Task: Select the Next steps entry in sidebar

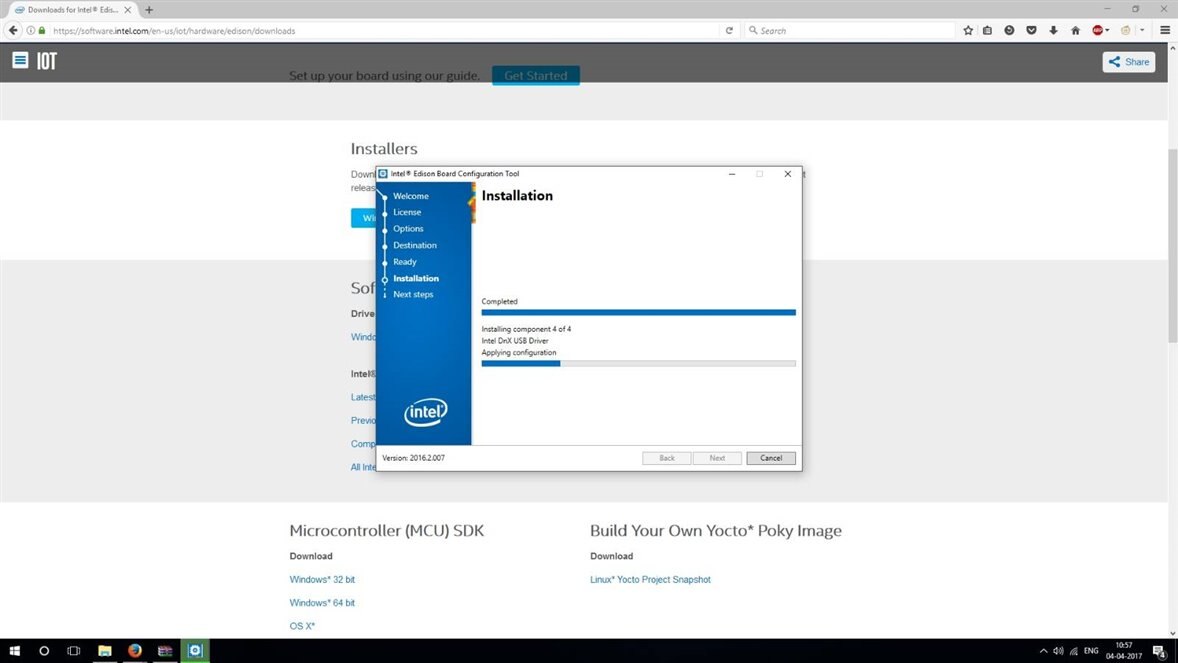Action: (x=413, y=295)
